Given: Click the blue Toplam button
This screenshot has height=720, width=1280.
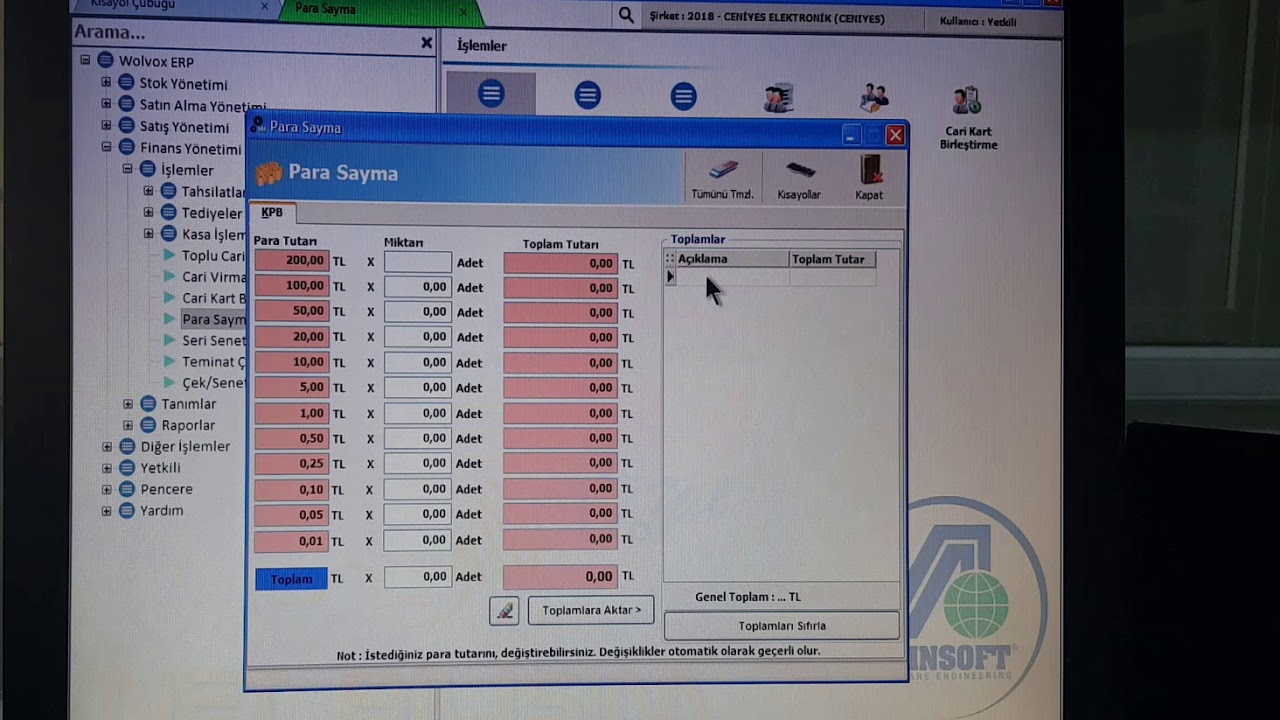Looking at the screenshot, I should [291, 579].
